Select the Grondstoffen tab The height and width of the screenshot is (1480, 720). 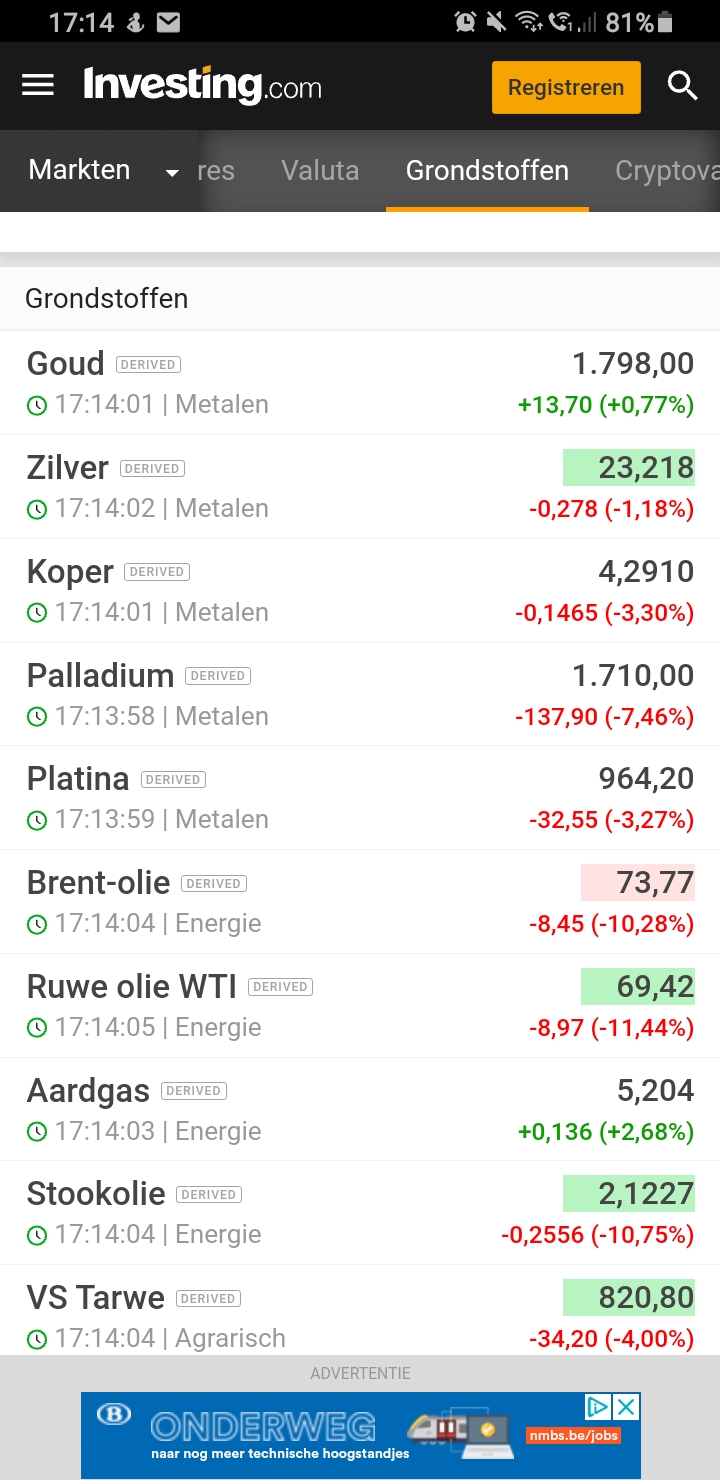point(487,170)
